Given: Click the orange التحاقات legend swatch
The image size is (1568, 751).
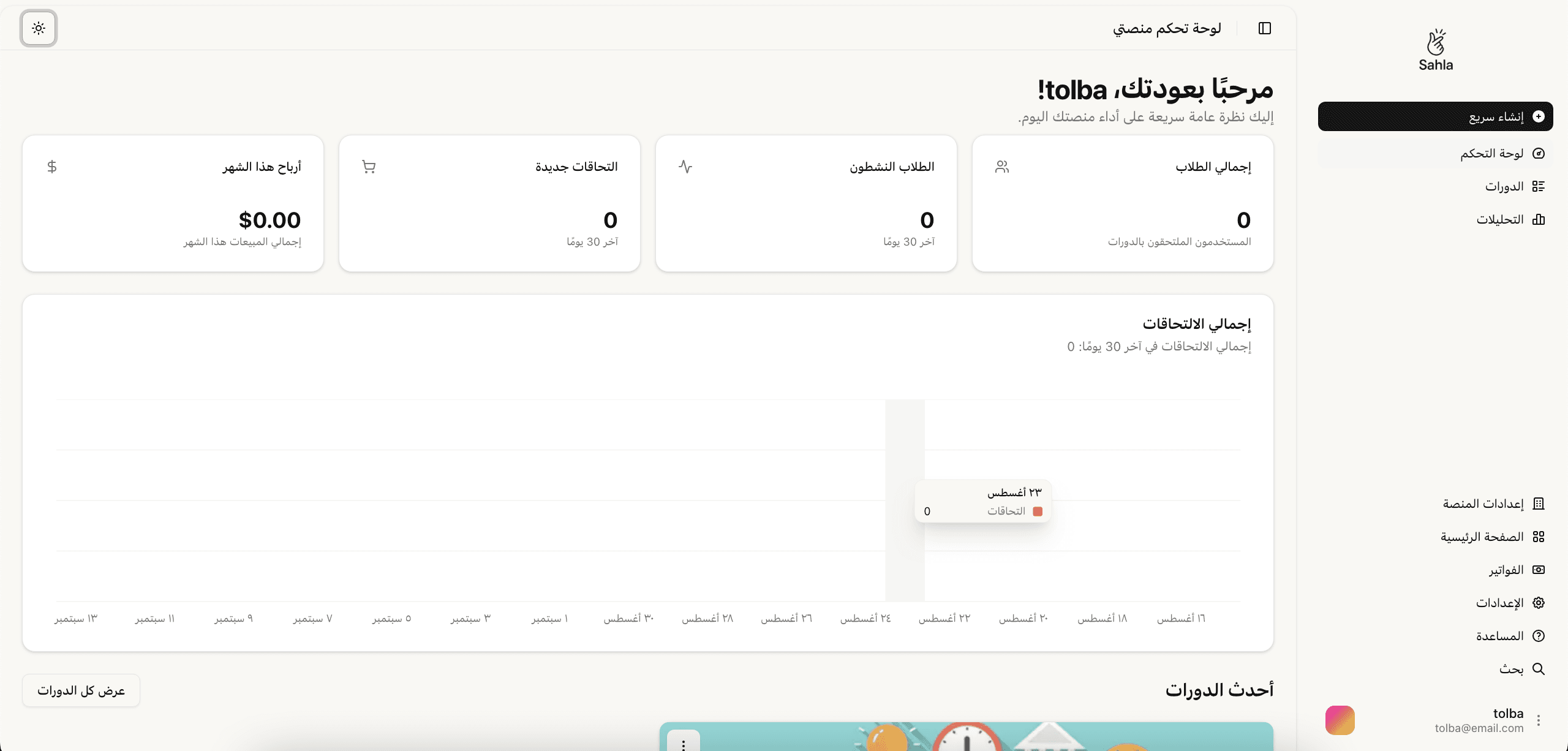Looking at the screenshot, I should pyautogui.click(x=1038, y=511).
